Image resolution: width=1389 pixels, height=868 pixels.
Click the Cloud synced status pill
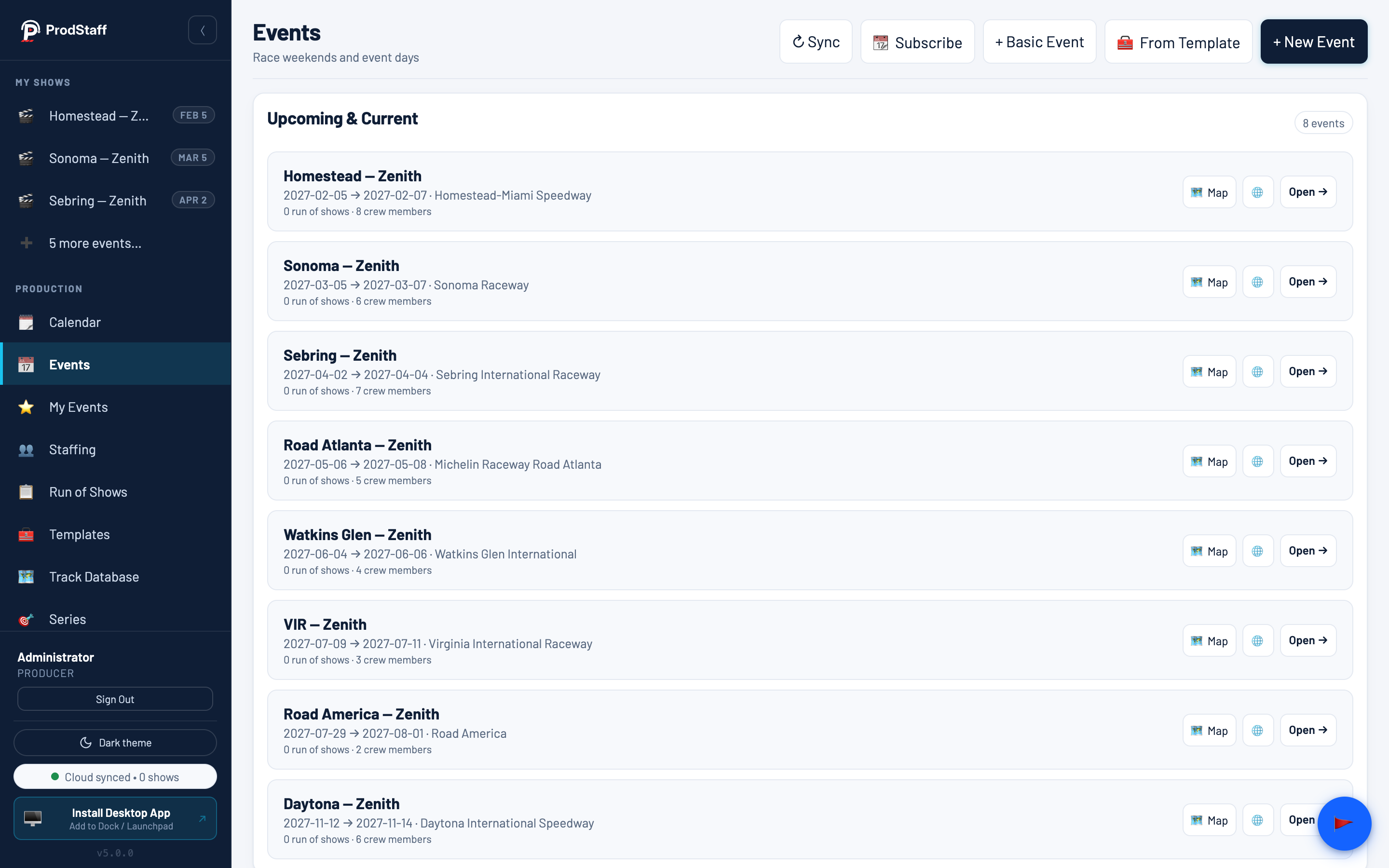coord(115,777)
